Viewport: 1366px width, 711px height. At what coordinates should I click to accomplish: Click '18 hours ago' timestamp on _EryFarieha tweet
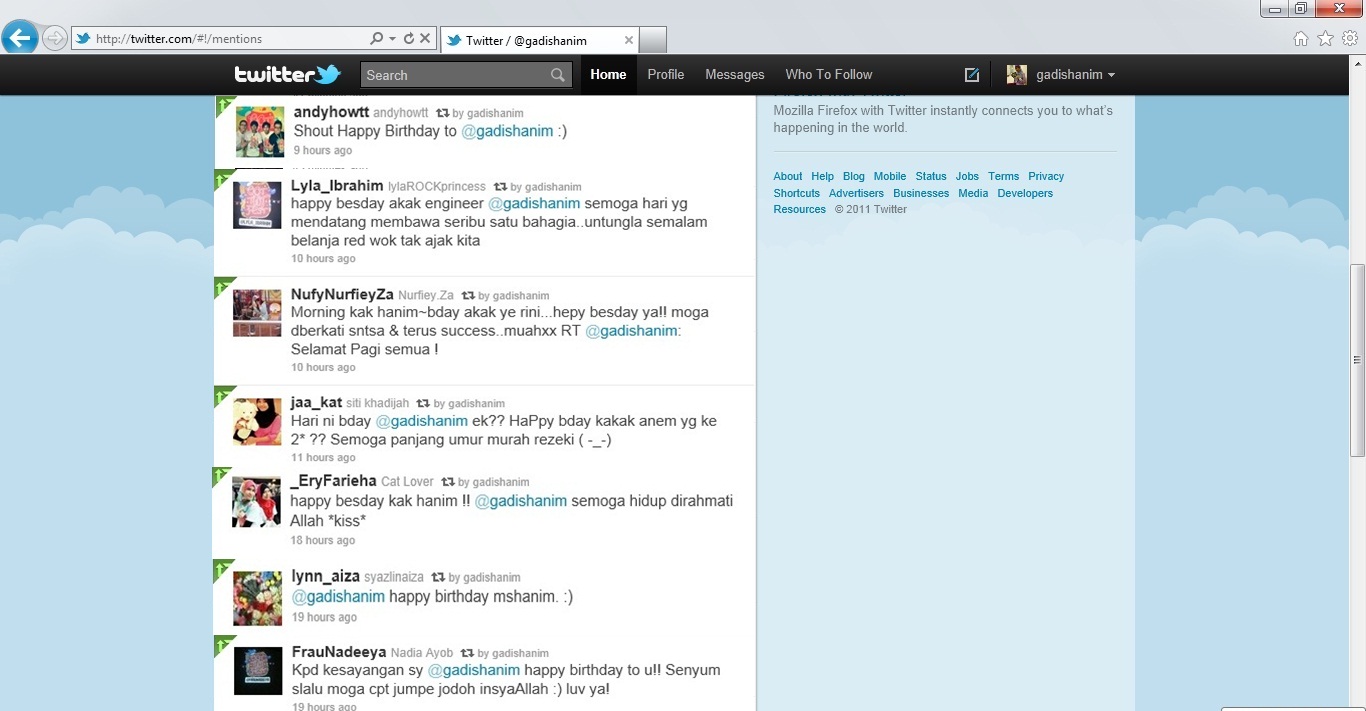(x=323, y=540)
